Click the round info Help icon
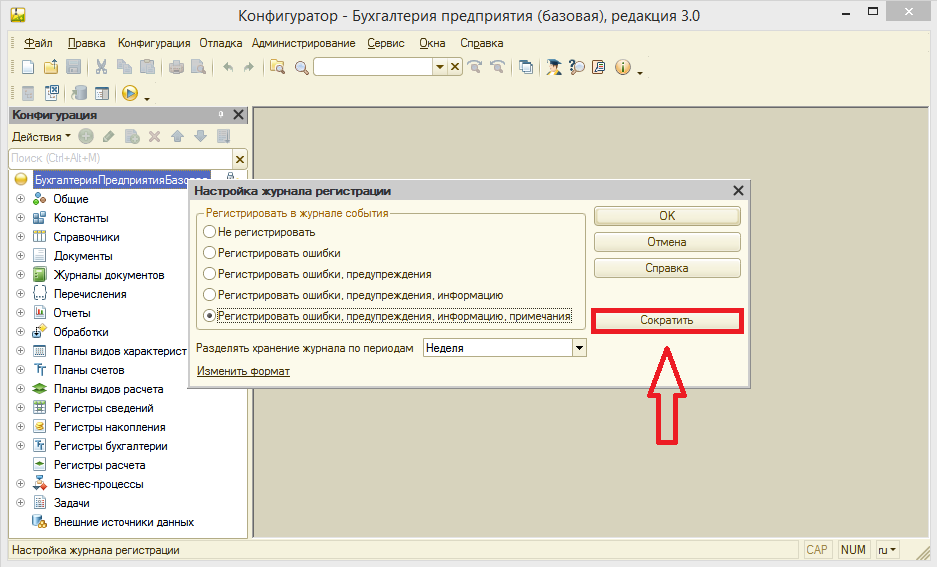937x567 pixels. [x=622, y=68]
